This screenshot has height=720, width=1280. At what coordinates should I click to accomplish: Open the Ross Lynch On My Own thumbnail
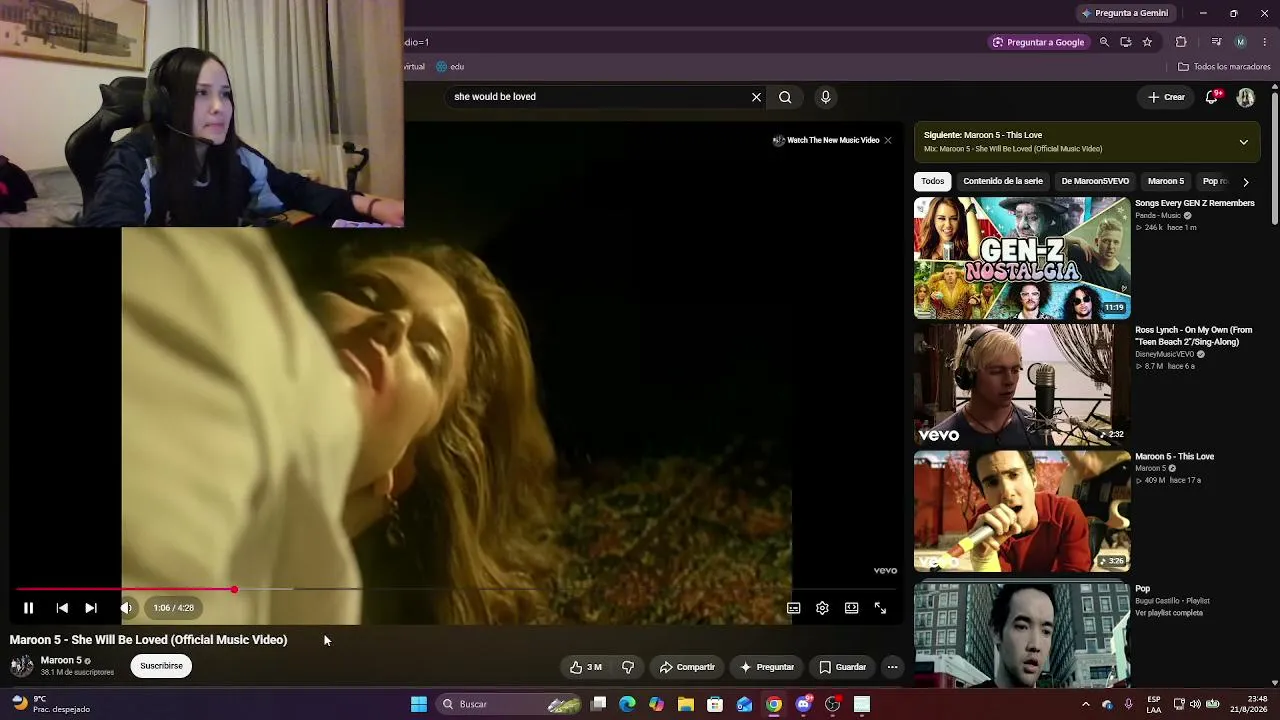pos(1022,385)
